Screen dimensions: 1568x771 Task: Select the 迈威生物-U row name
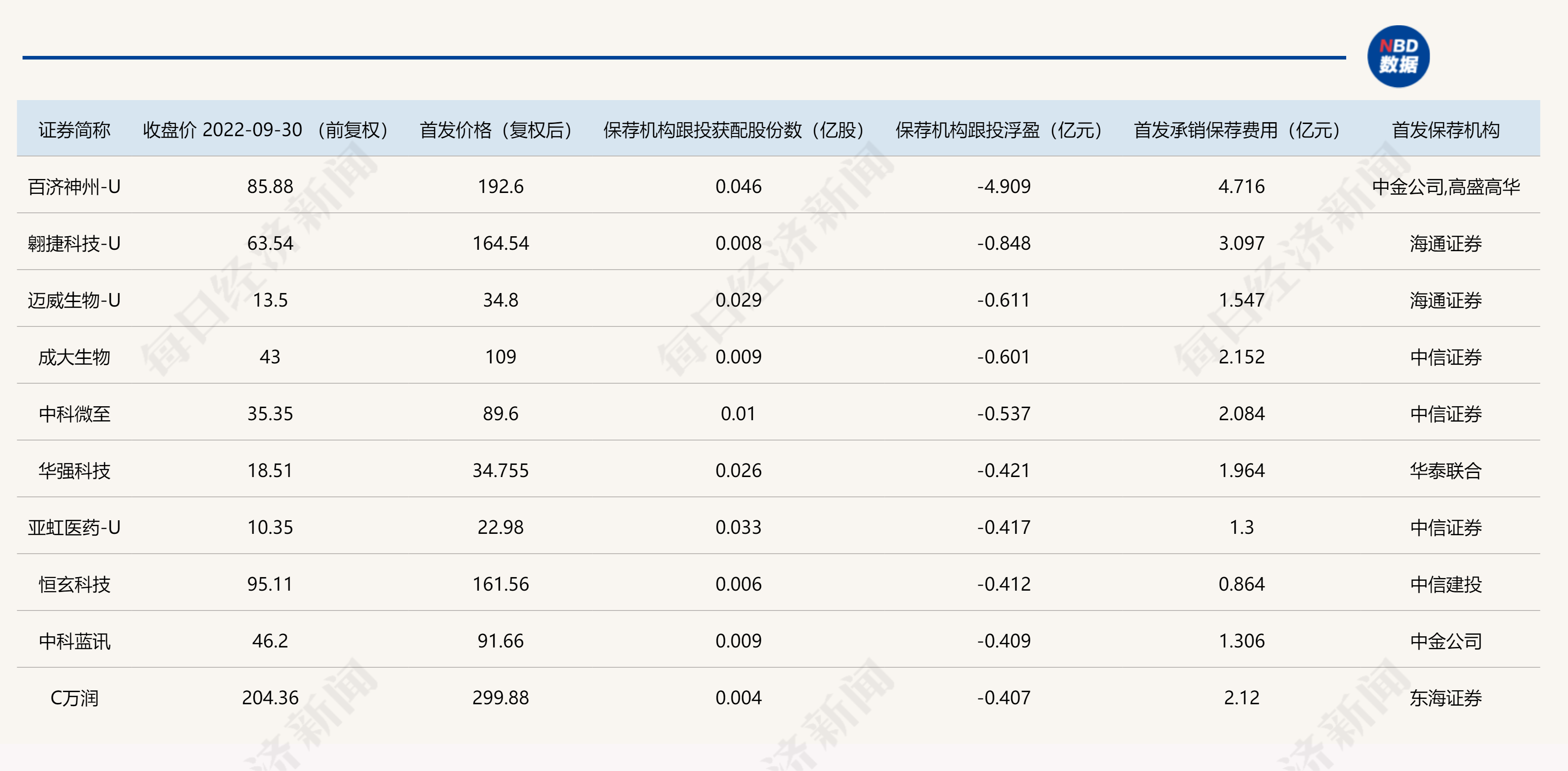pyautogui.click(x=74, y=300)
